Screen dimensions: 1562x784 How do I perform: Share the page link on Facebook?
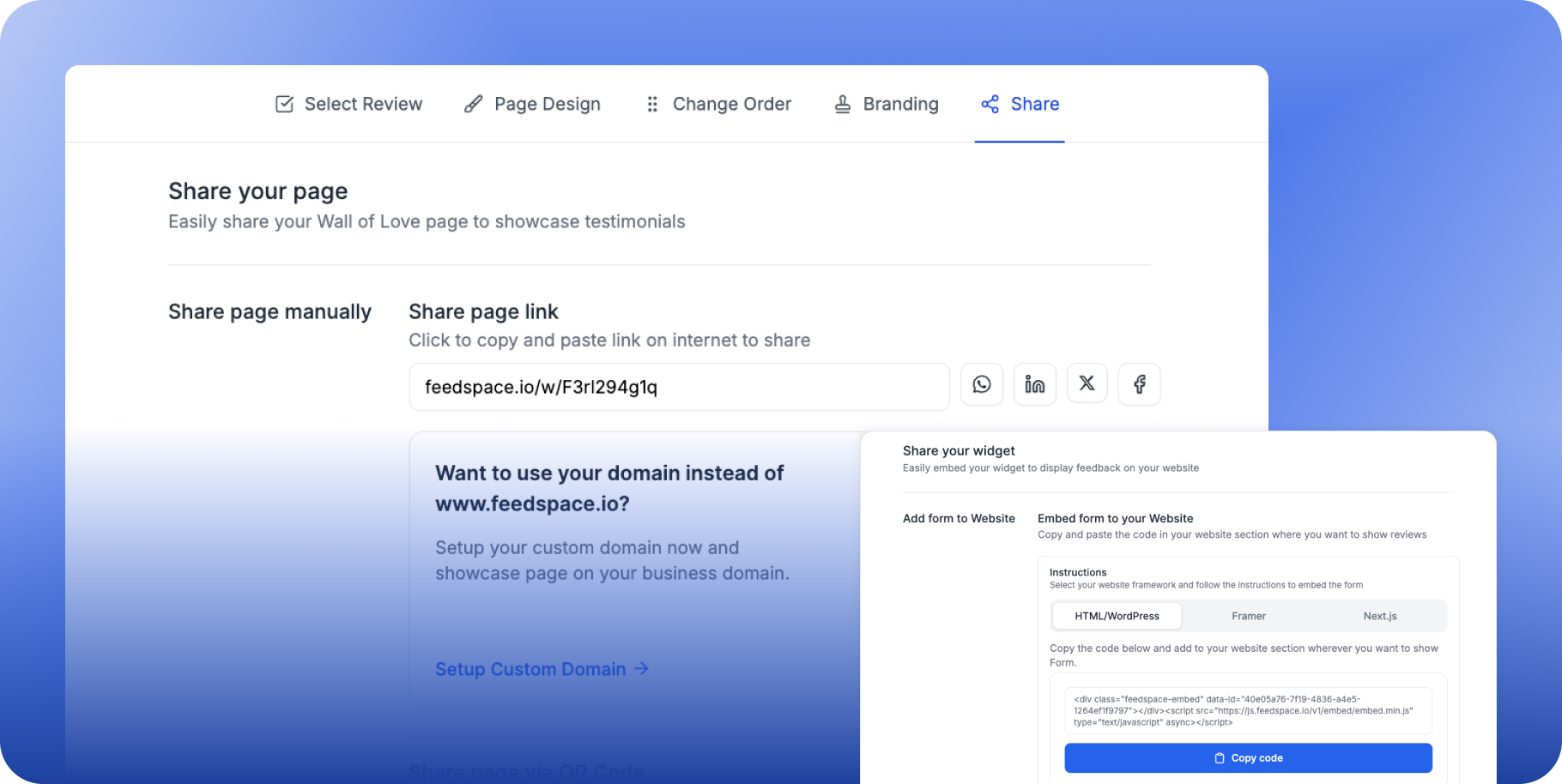tap(1140, 384)
